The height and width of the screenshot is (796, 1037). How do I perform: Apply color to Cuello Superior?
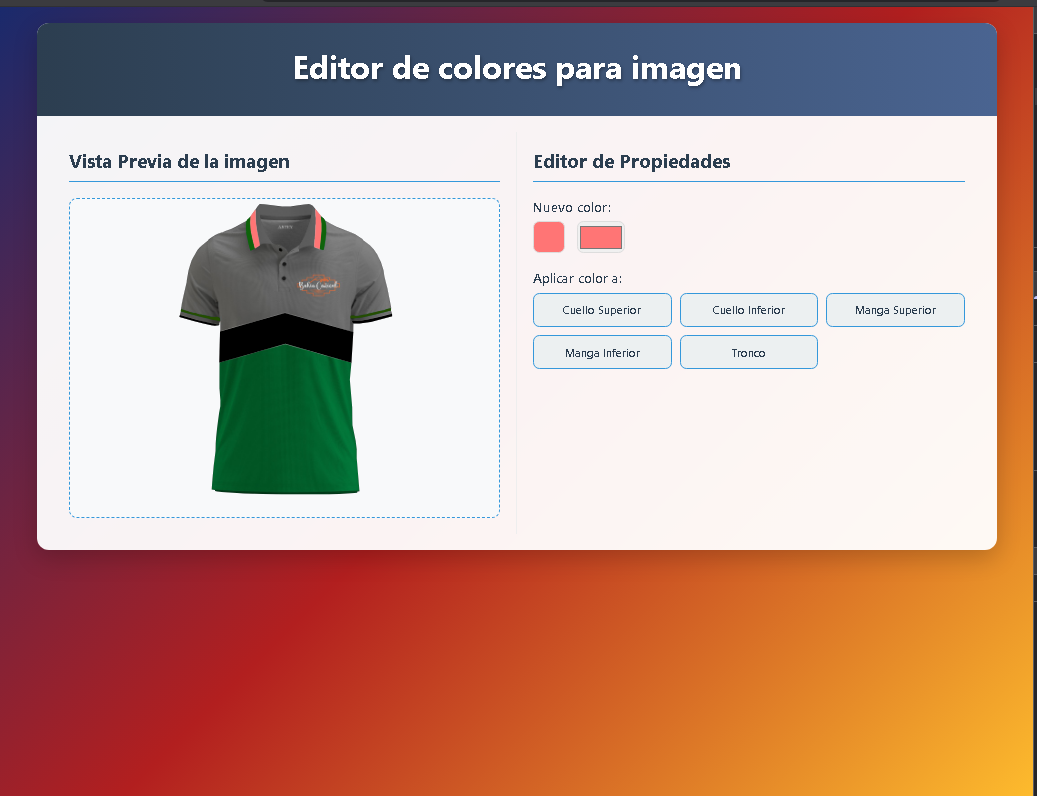click(602, 310)
